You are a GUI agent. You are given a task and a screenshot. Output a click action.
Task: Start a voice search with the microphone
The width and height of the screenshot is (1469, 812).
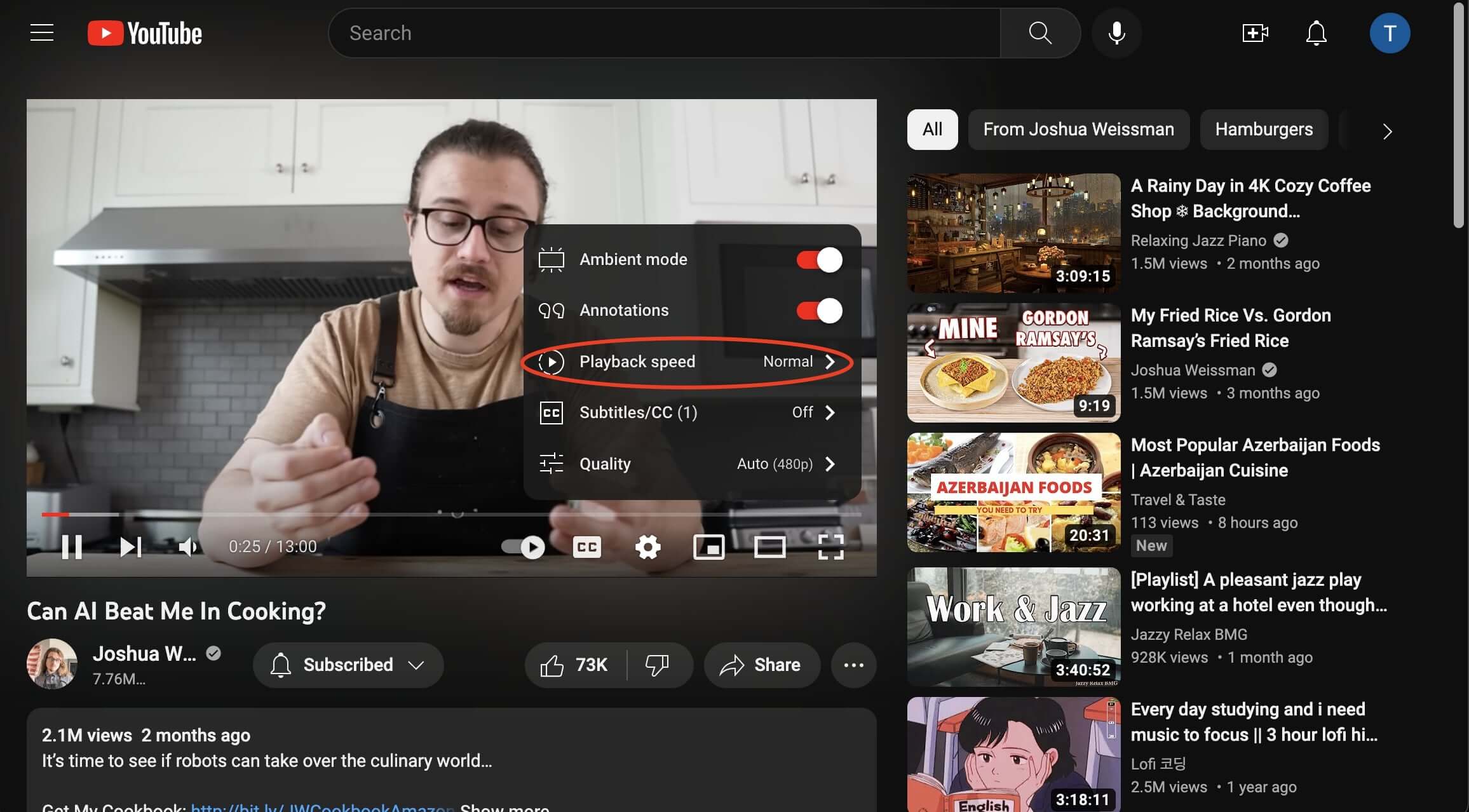tap(1116, 33)
